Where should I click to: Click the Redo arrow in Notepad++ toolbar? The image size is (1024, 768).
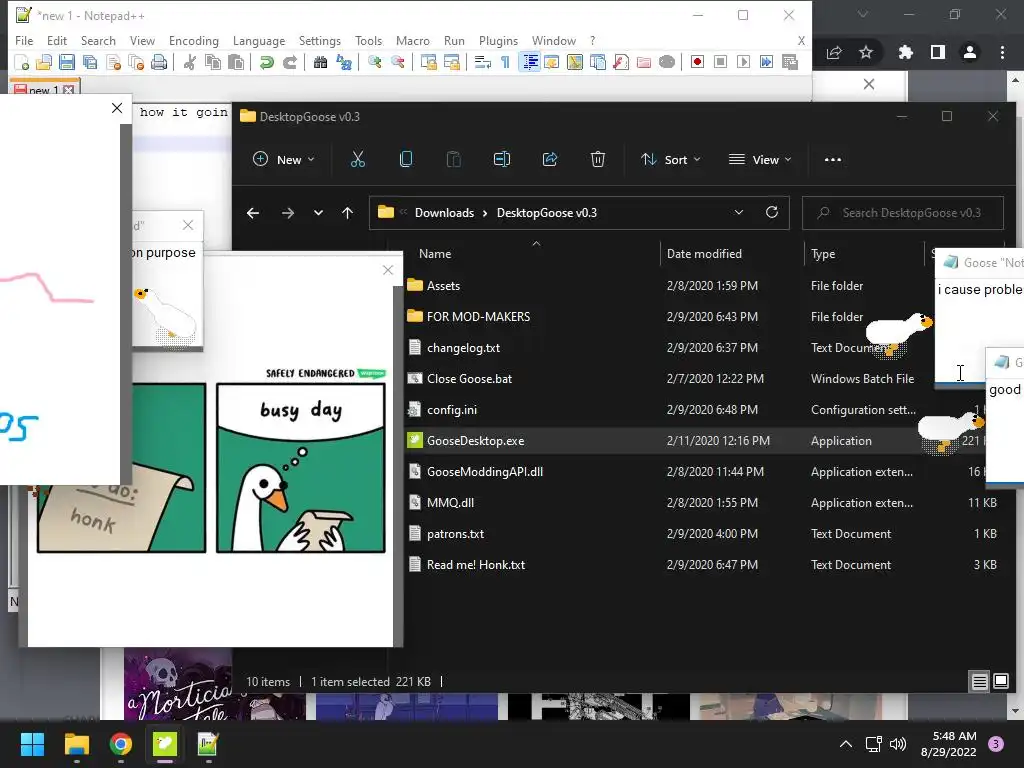[x=290, y=62]
